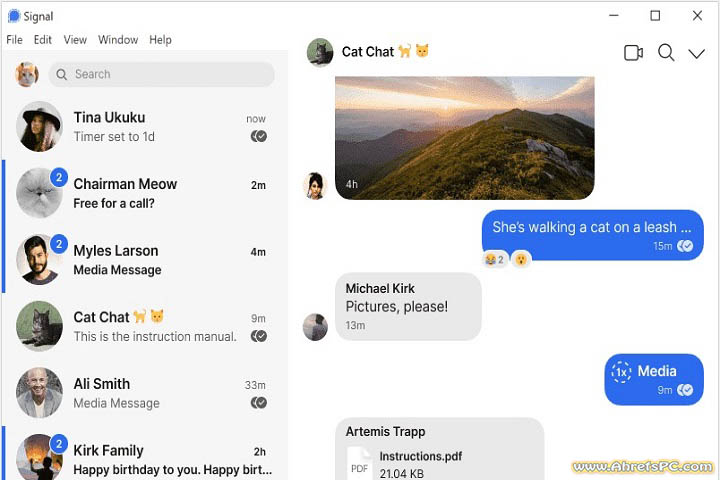
Task: Select the Myles Larson chat
Action: (145, 260)
